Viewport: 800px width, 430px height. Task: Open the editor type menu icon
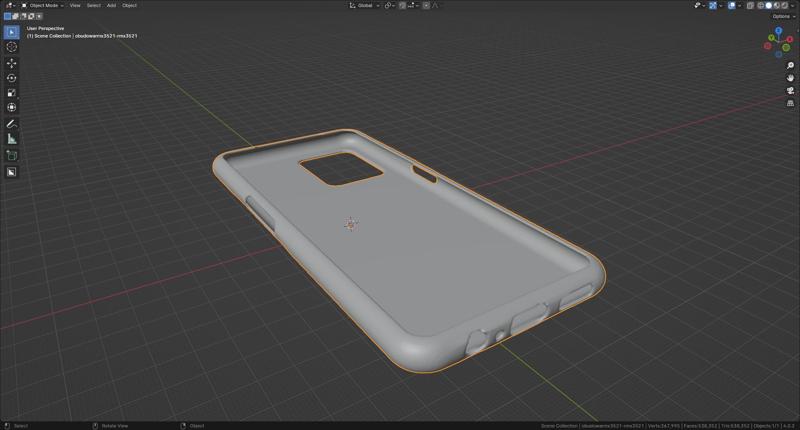pos(10,5)
